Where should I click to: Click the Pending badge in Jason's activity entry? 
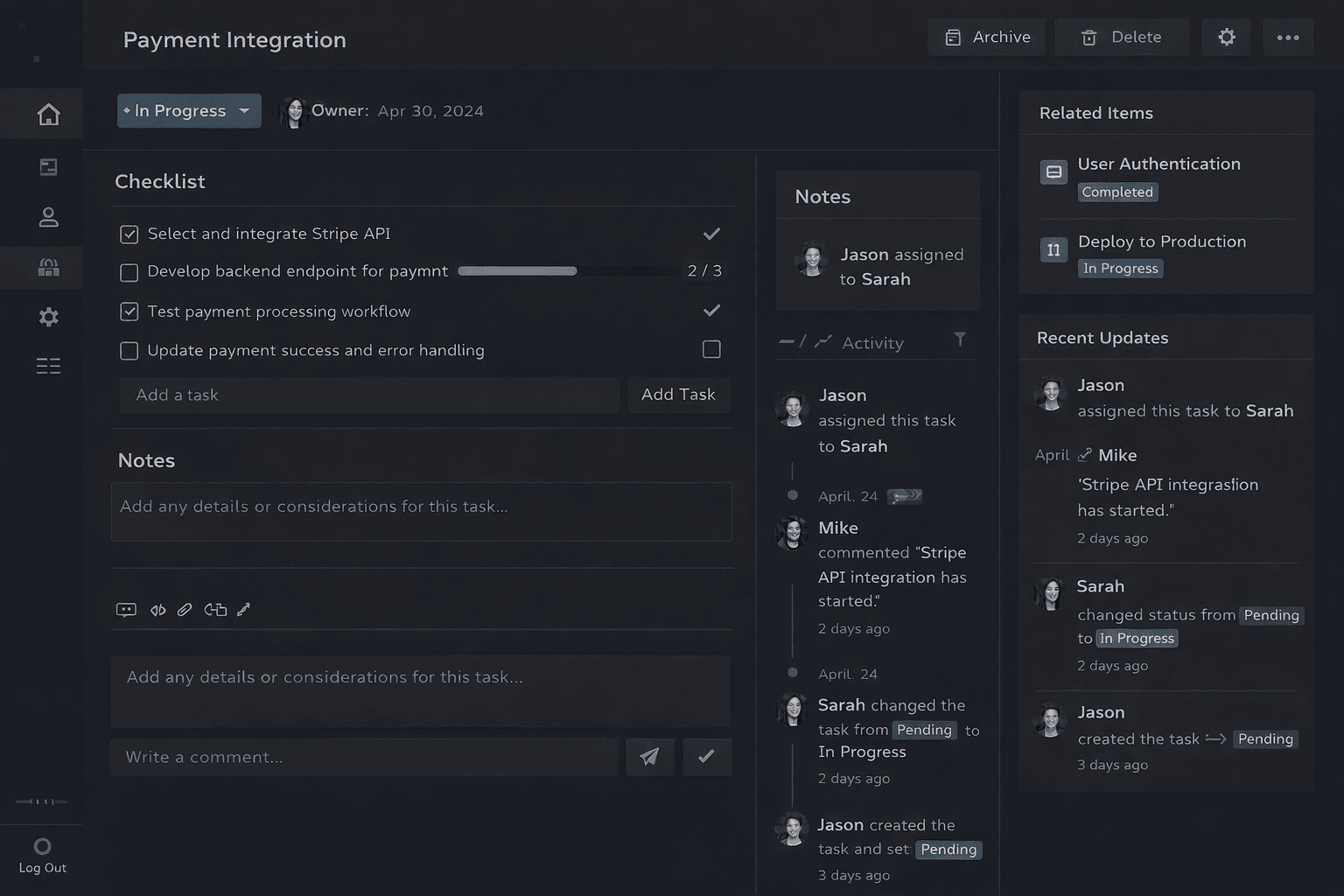[948, 850]
